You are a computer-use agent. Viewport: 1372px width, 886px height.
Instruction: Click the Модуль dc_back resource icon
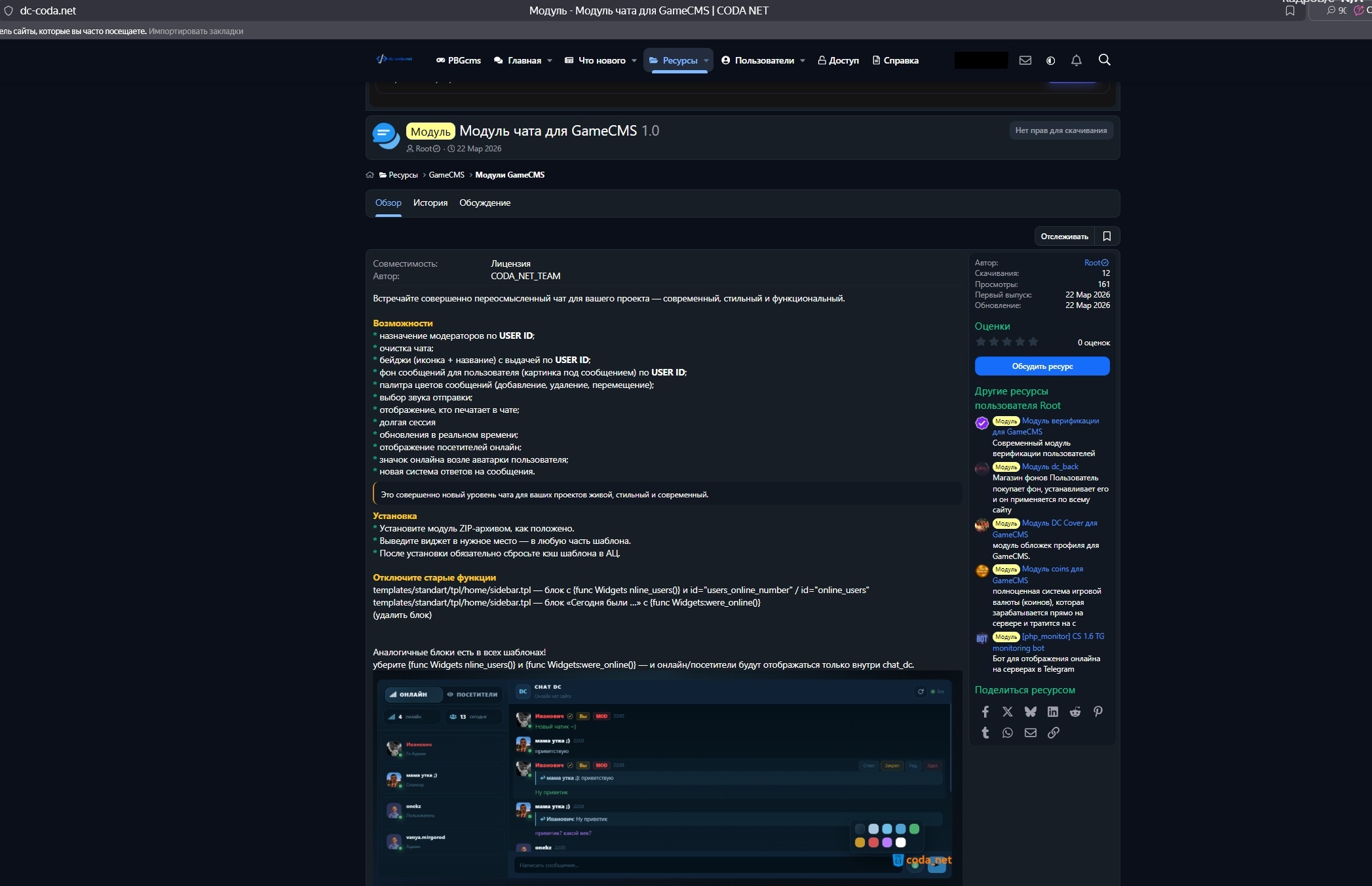coord(981,469)
